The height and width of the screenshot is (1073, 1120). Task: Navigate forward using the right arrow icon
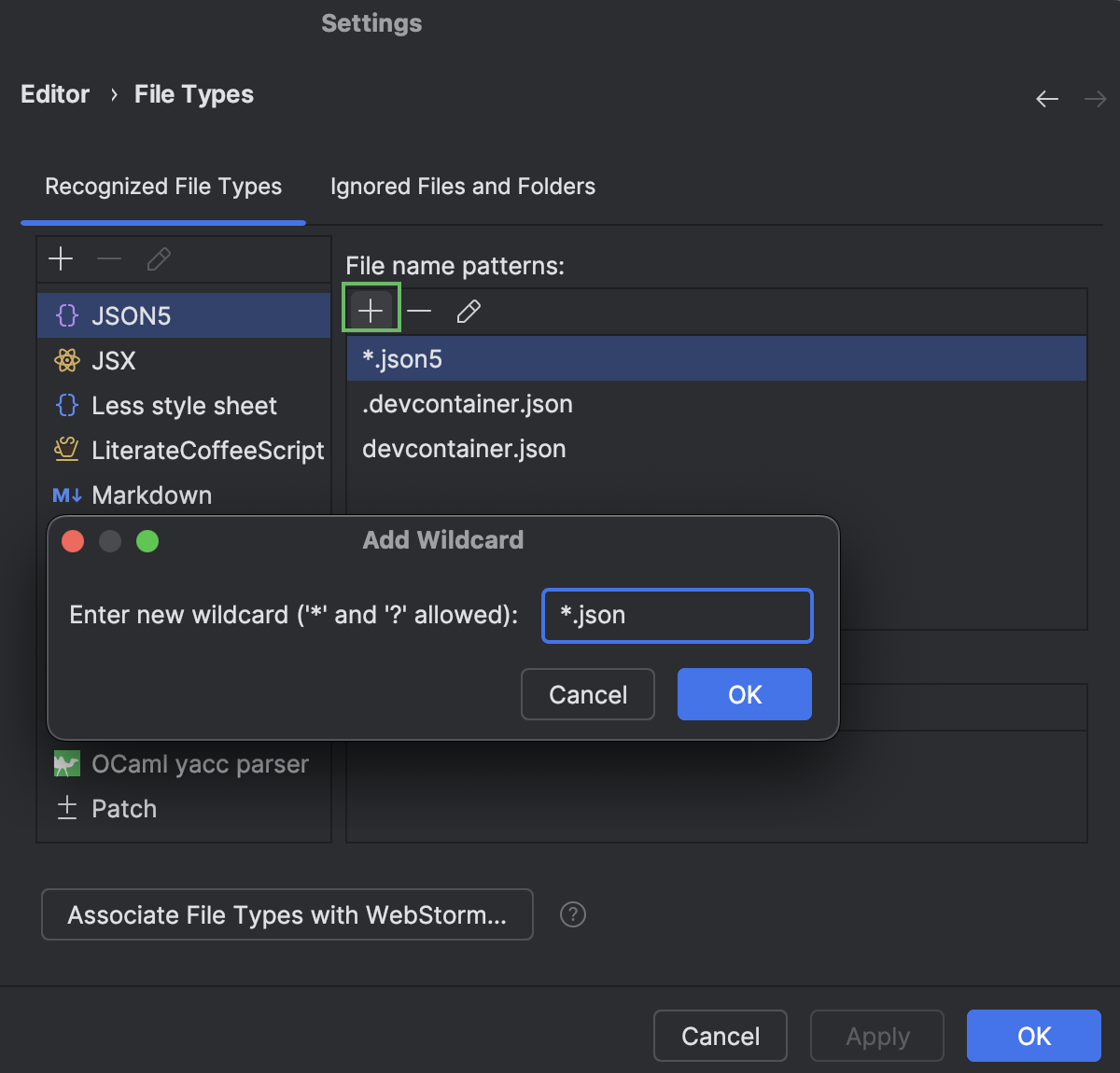pos(1095,98)
